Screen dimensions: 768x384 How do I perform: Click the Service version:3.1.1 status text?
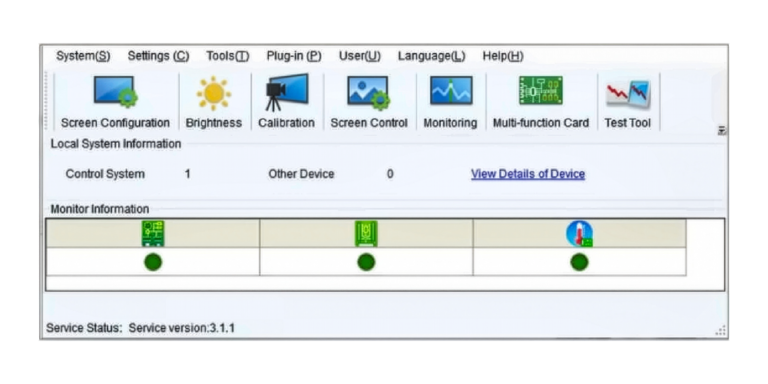(182, 328)
